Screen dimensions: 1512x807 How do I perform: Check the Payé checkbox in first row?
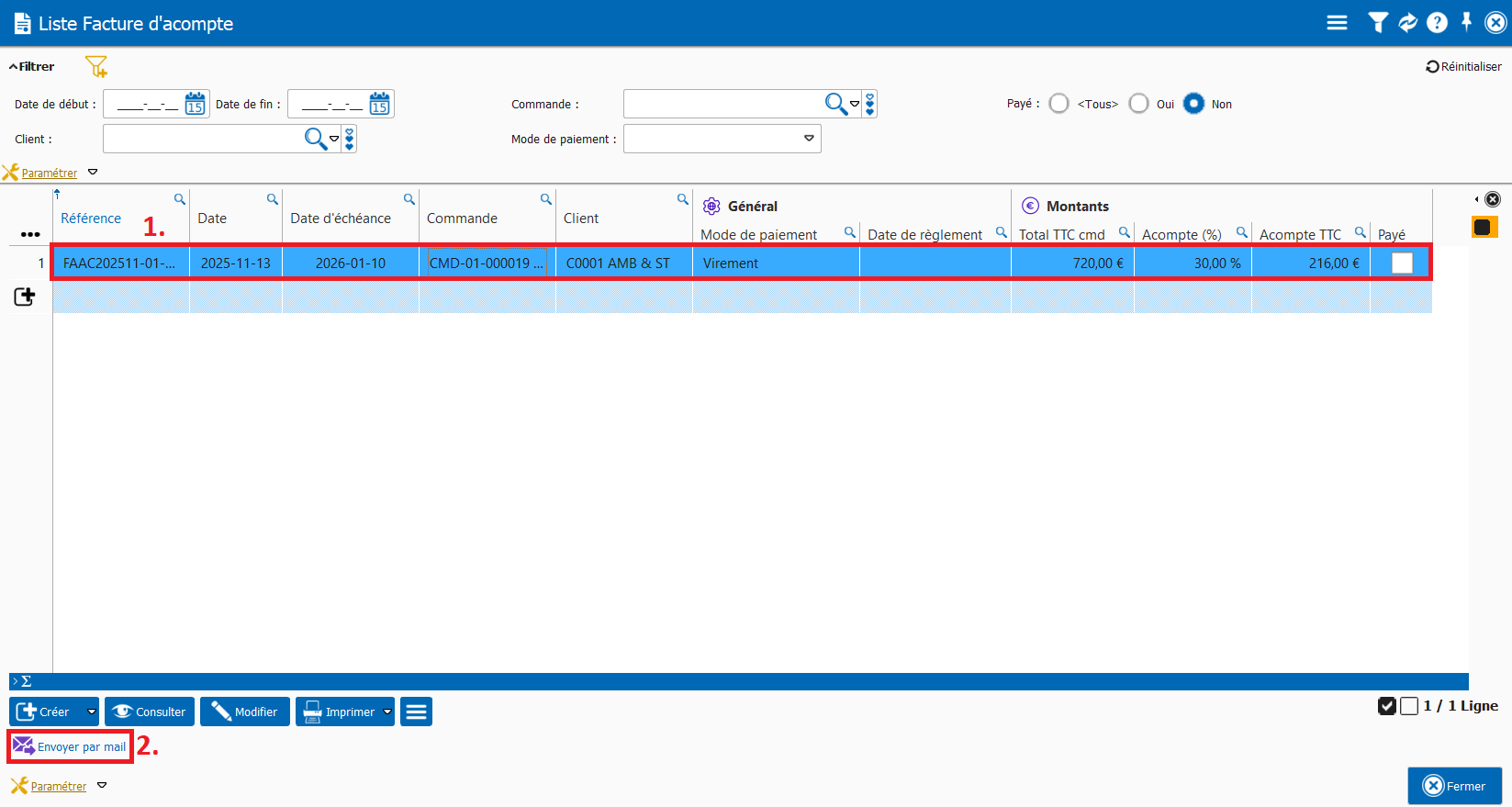point(1401,263)
